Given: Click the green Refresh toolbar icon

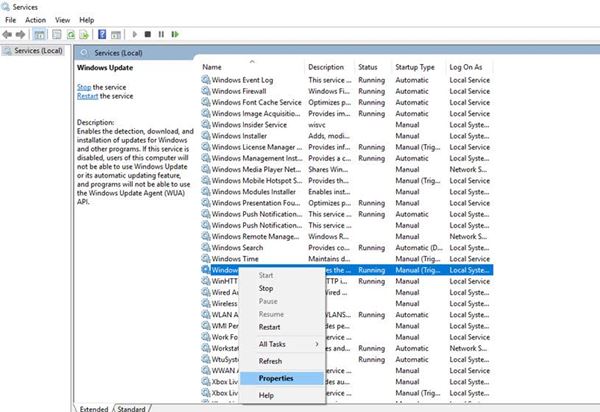Looking at the screenshot, I should click(x=71, y=35).
